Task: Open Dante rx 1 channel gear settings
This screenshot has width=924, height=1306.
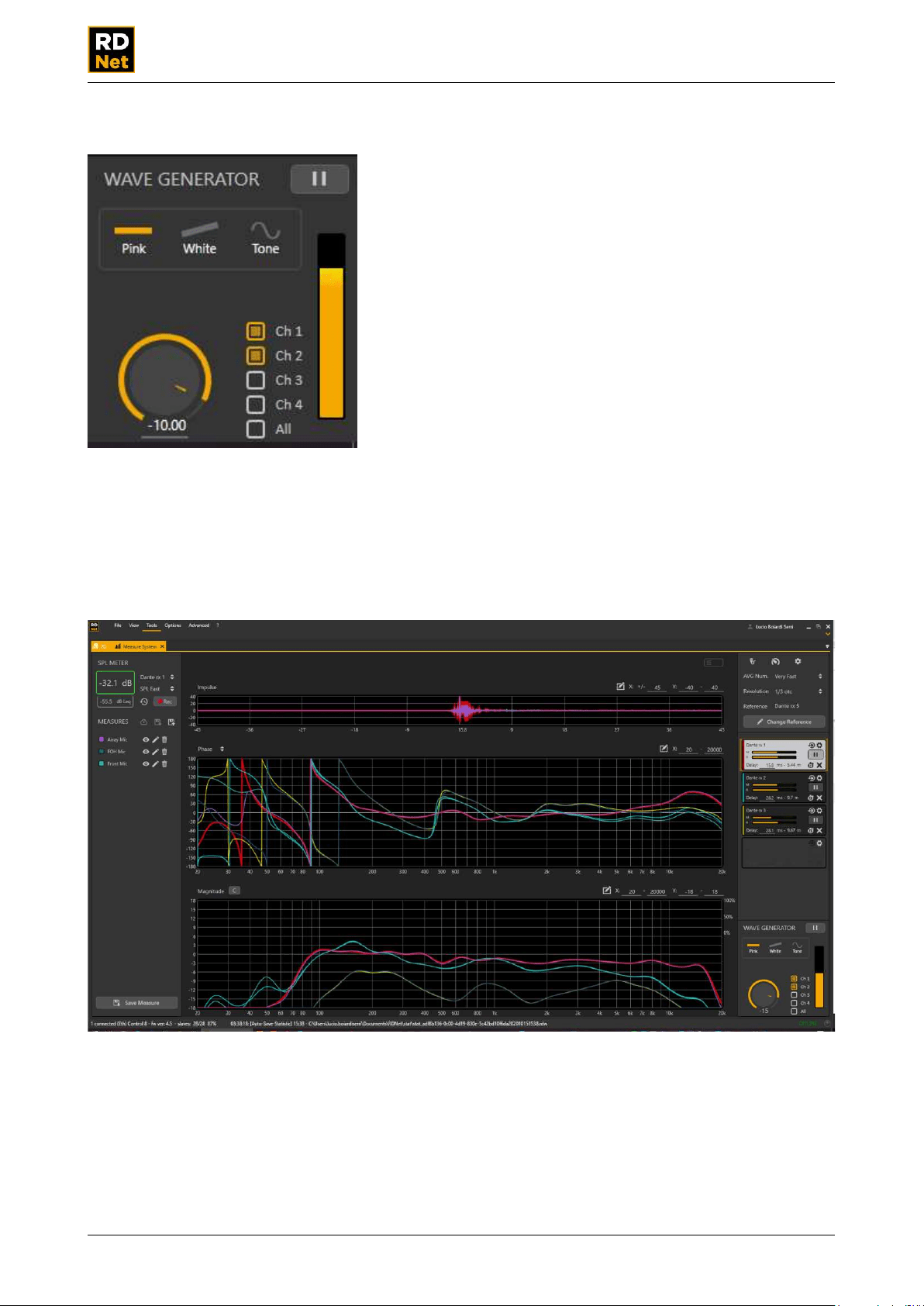Action: [x=819, y=745]
